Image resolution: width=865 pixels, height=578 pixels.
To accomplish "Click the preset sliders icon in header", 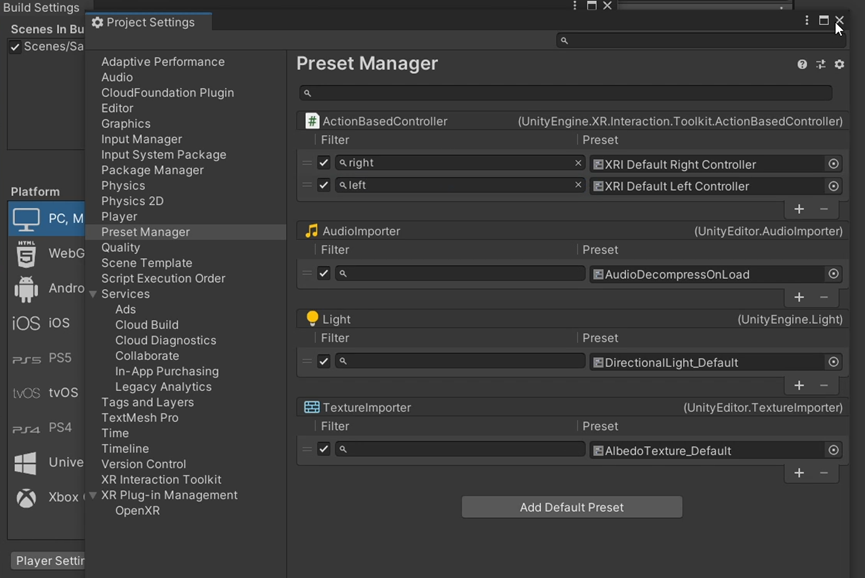I will [821, 65].
